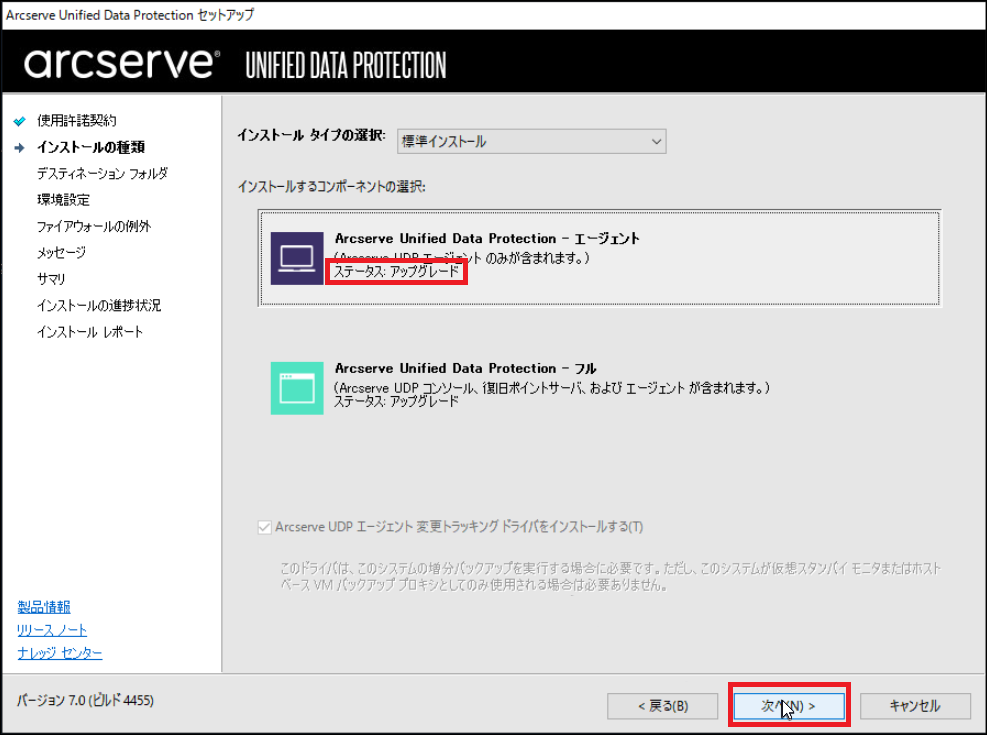Toggle the 変更トラッキング ドライバ install checkbox
The height and width of the screenshot is (735, 987).
pyautogui.click(x=264, y=527)
